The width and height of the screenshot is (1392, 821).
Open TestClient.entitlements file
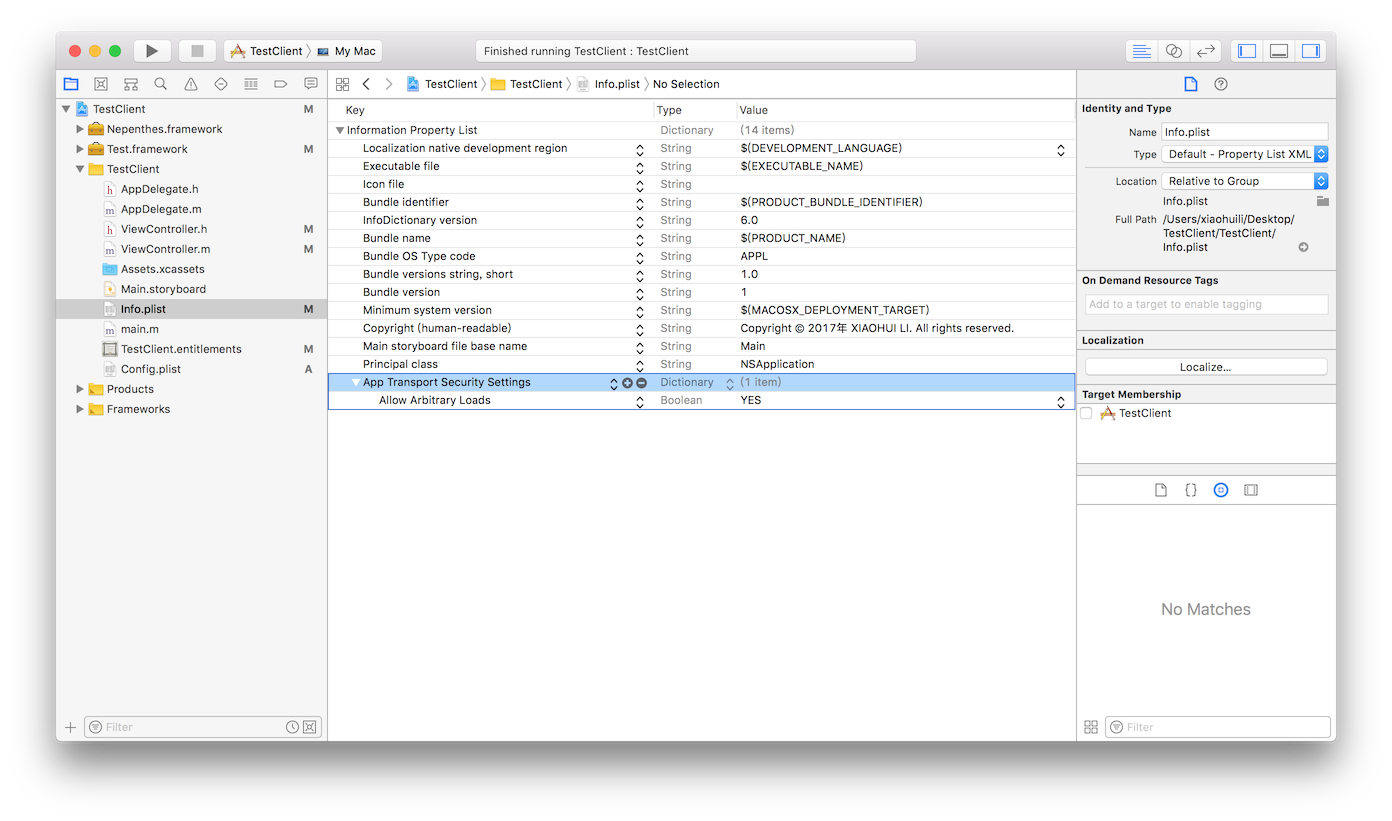(x=181, y=349)
